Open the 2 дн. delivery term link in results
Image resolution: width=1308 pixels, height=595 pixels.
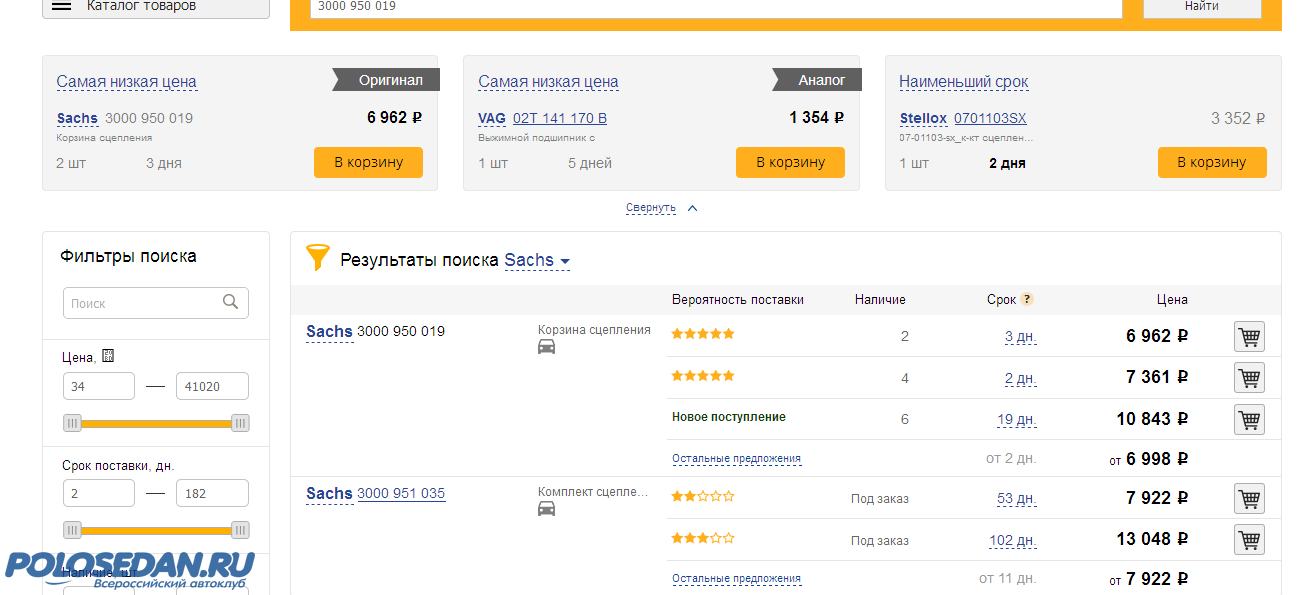(1020, 378)
